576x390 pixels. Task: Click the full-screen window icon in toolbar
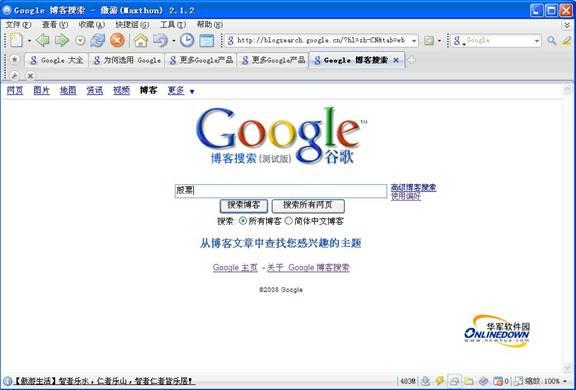pos(206,40)
